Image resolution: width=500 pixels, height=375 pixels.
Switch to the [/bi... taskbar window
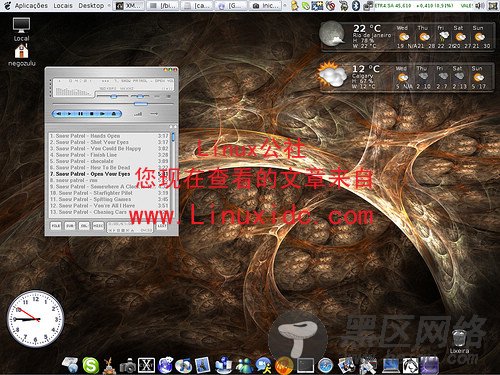coord(163,6)
